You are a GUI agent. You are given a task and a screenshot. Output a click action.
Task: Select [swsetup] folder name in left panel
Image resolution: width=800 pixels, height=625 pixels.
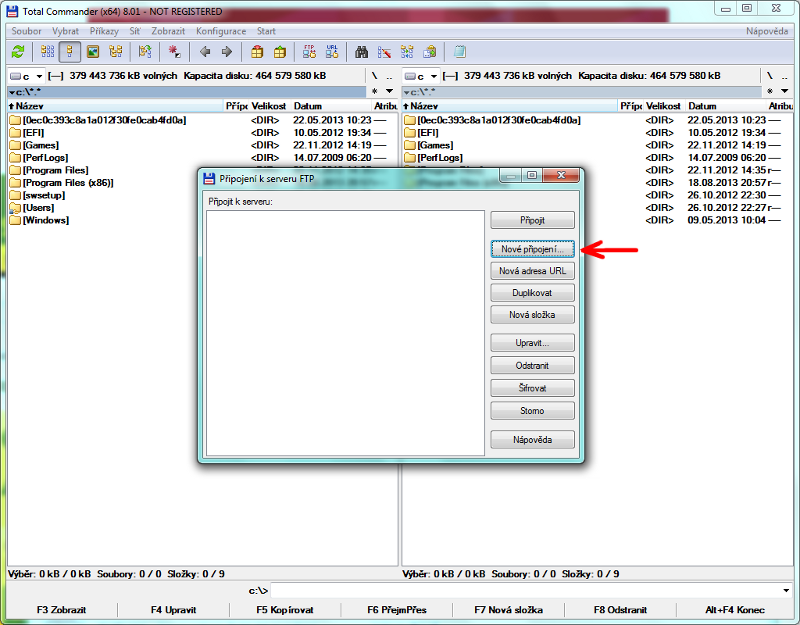[44, 195]
